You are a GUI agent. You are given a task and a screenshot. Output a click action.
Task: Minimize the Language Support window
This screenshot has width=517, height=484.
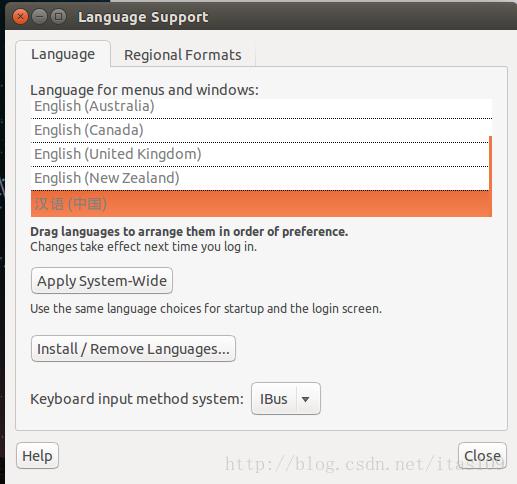(40, 16)
